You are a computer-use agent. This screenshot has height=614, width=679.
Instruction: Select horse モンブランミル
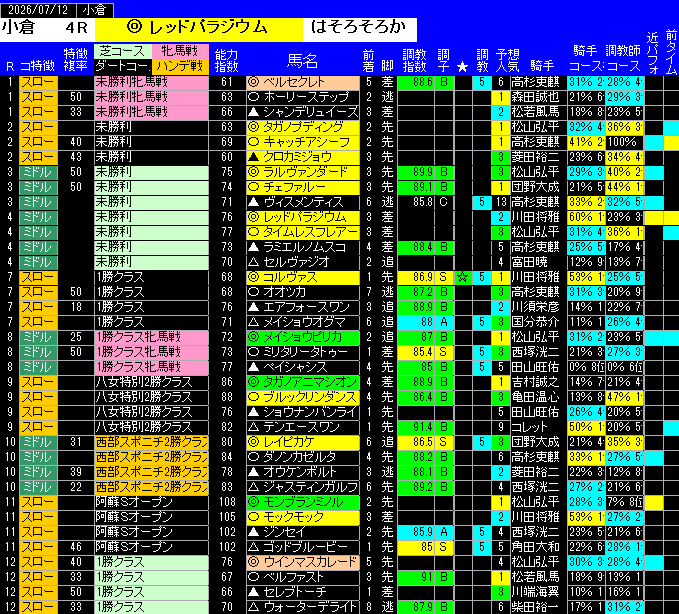coord(303,502)
